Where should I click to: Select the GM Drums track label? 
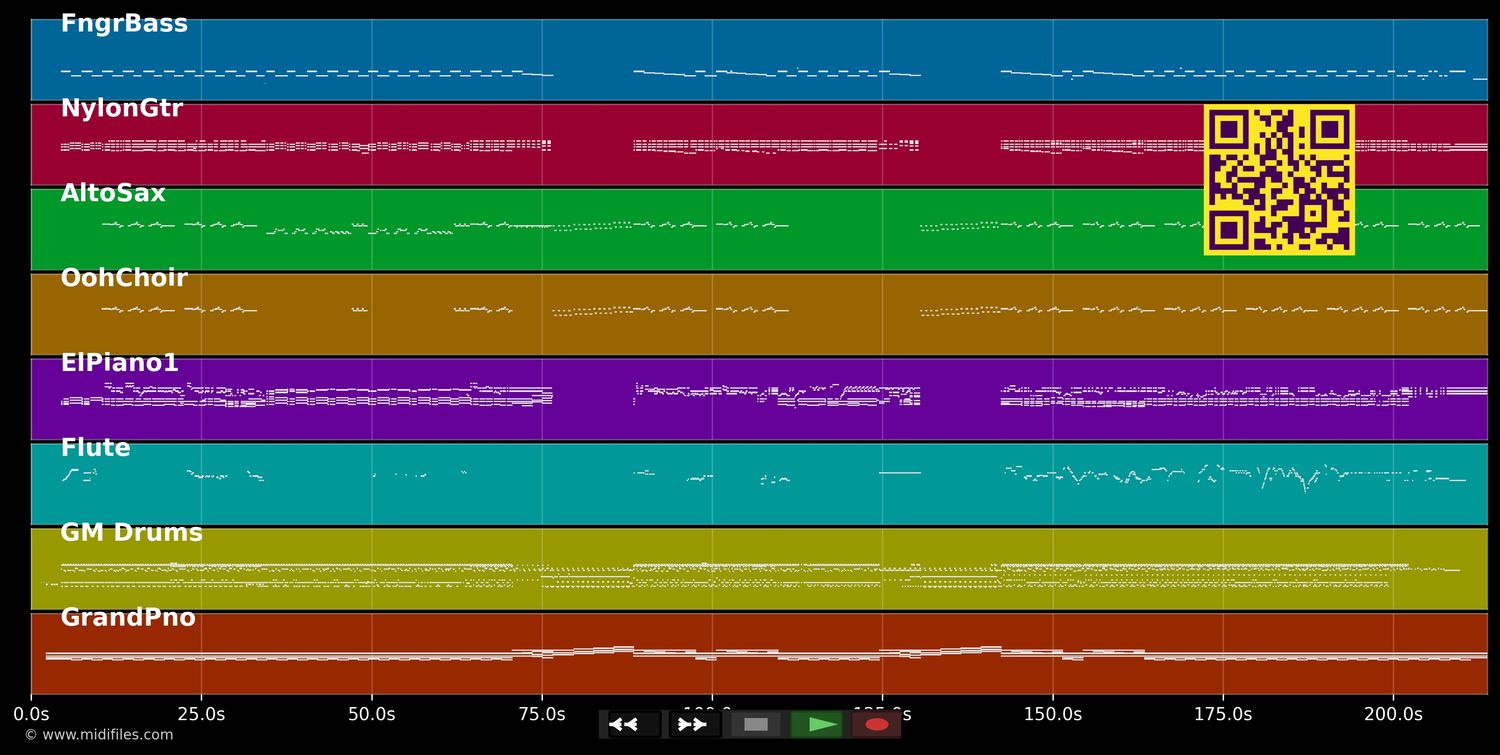coord(131,533)
